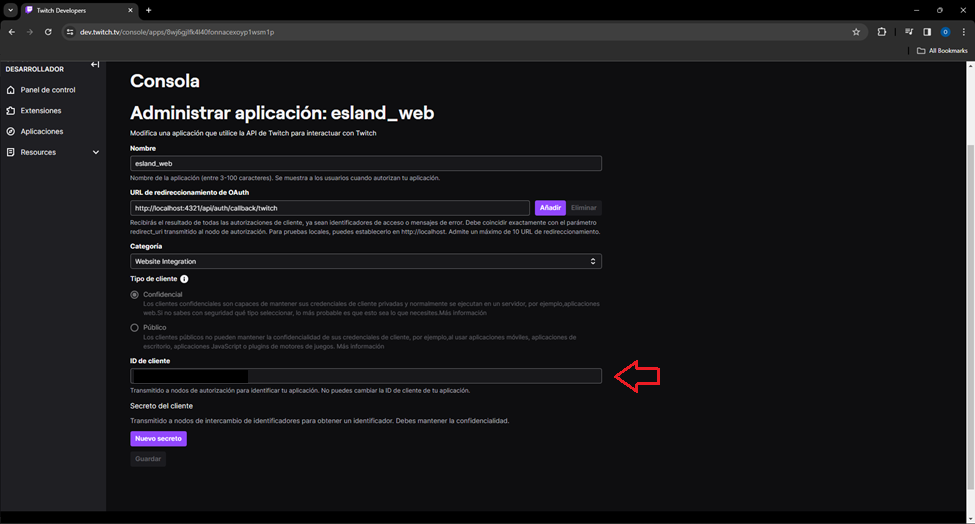Image resolution: width=975 pixels, height=524 pixels.
Task: Click the page vertical scrollbar
Action: 971,317
